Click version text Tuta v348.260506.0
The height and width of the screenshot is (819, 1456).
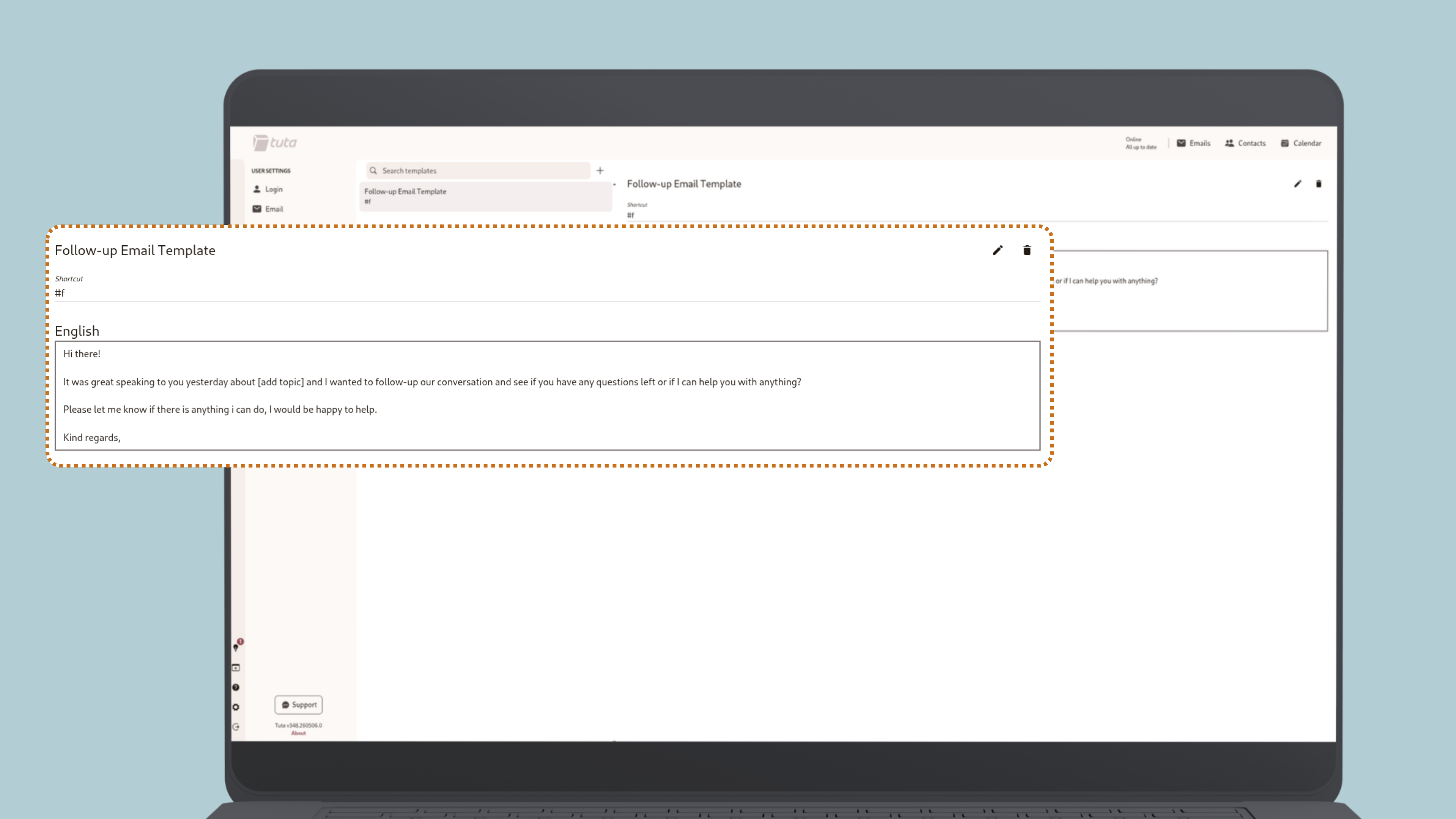point(298,725)
